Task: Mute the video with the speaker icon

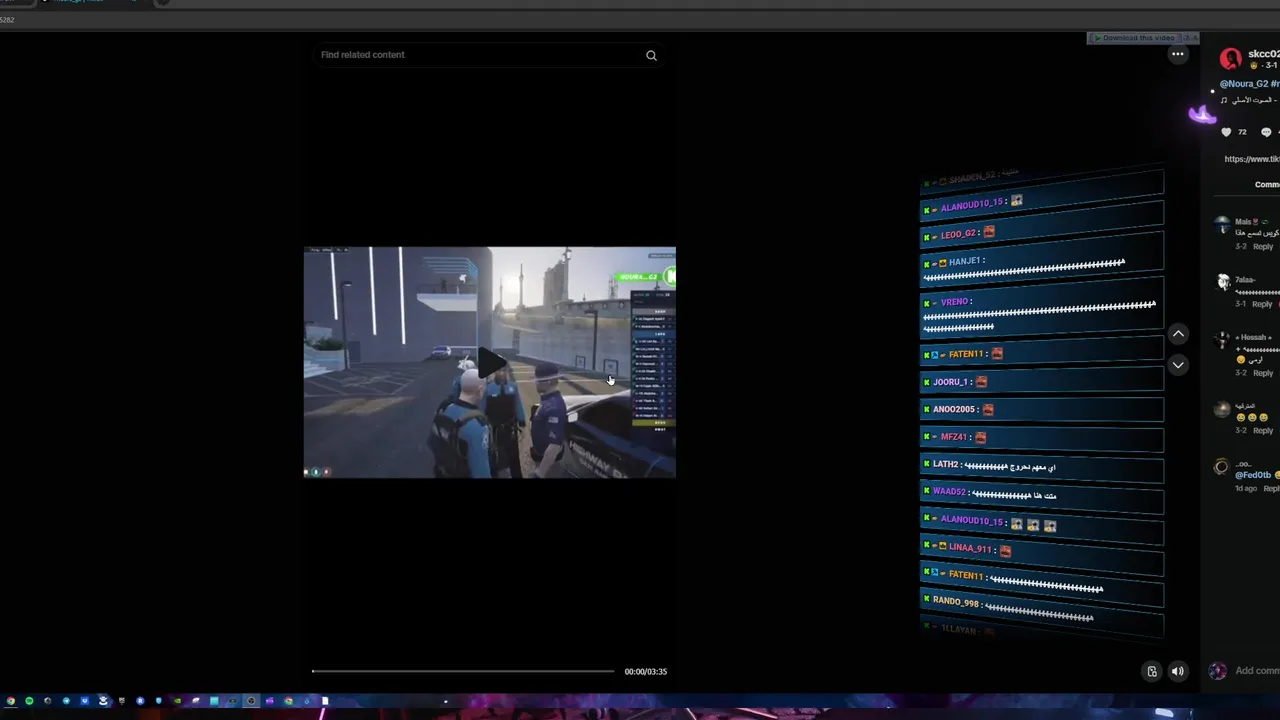Action: pos(1178,672)
